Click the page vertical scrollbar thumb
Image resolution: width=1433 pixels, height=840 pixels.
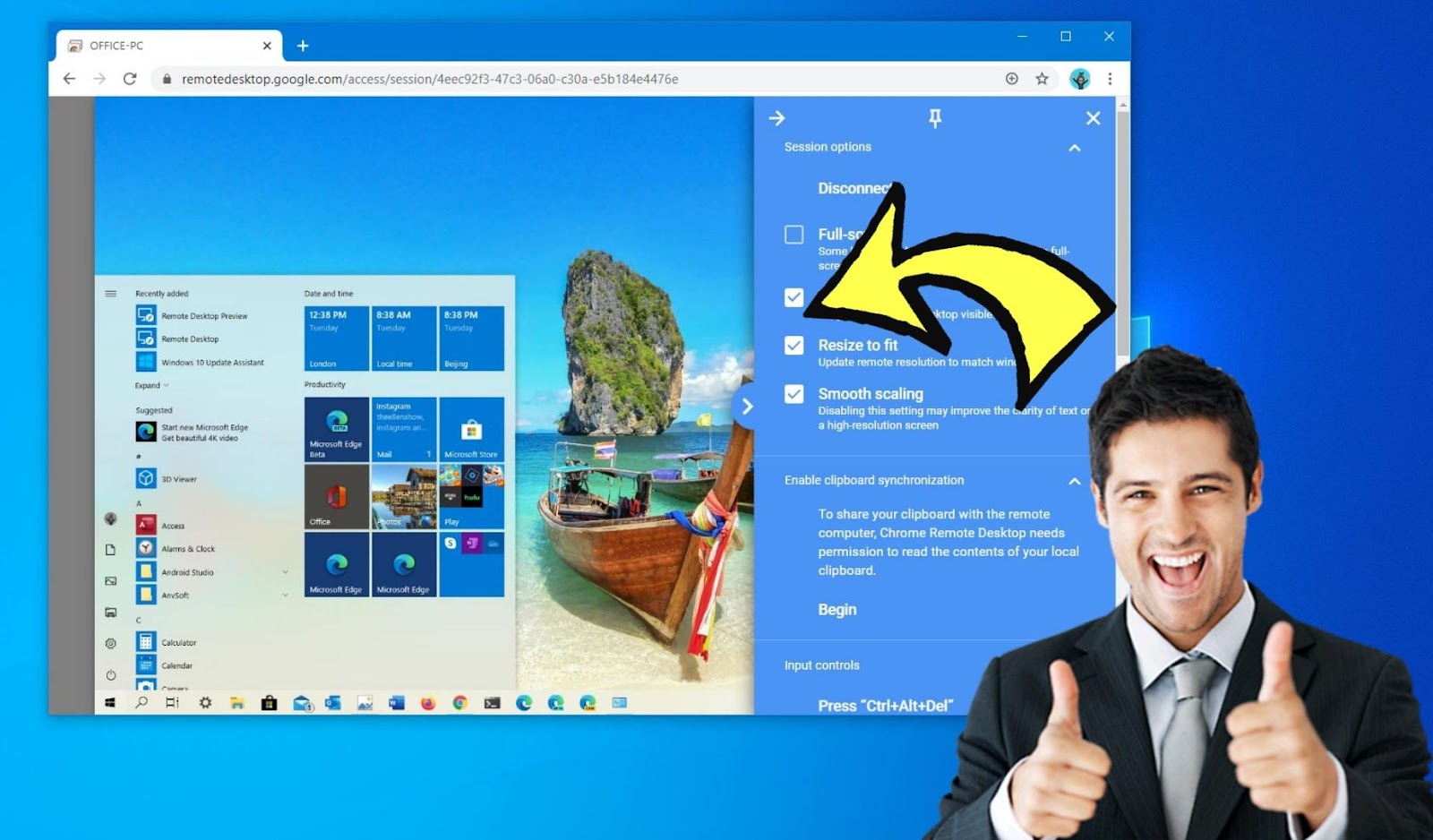point(1123,233)
